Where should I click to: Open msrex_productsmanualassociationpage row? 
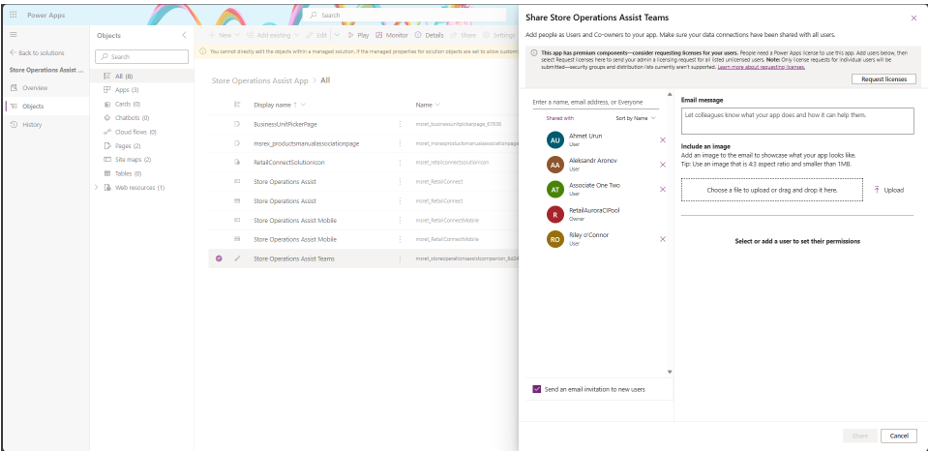coord(306,144)
